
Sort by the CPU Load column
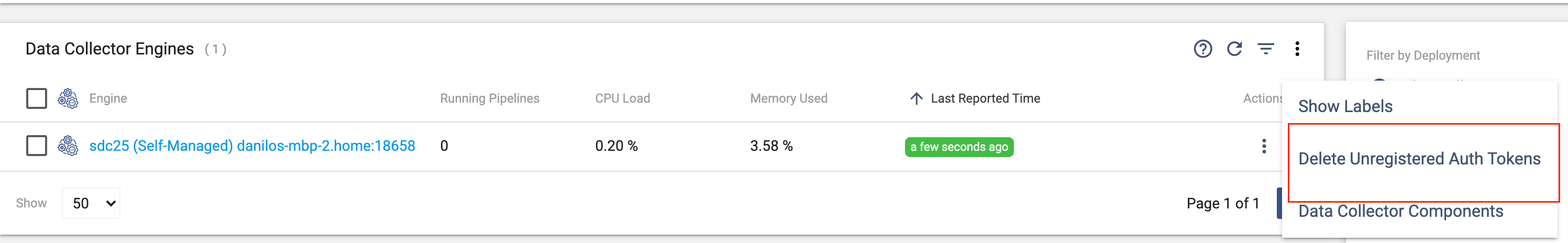point(622,98)
